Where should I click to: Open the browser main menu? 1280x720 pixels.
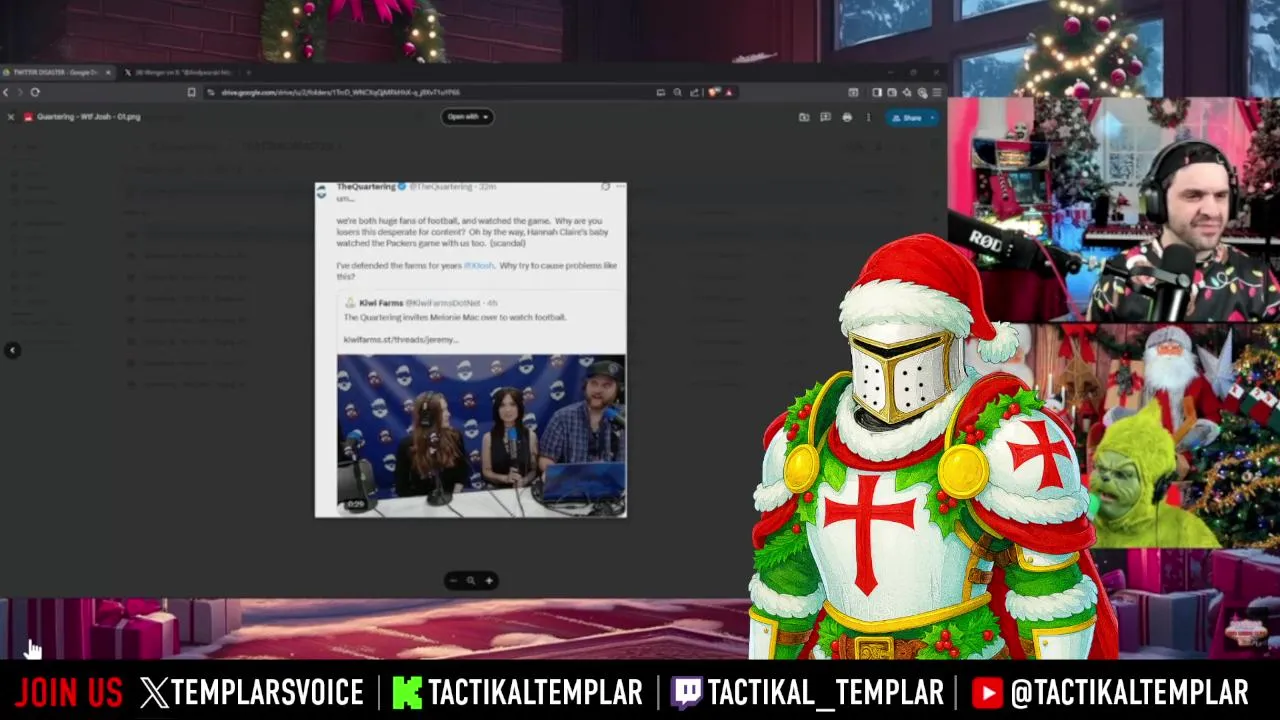(x=937, y=92)
